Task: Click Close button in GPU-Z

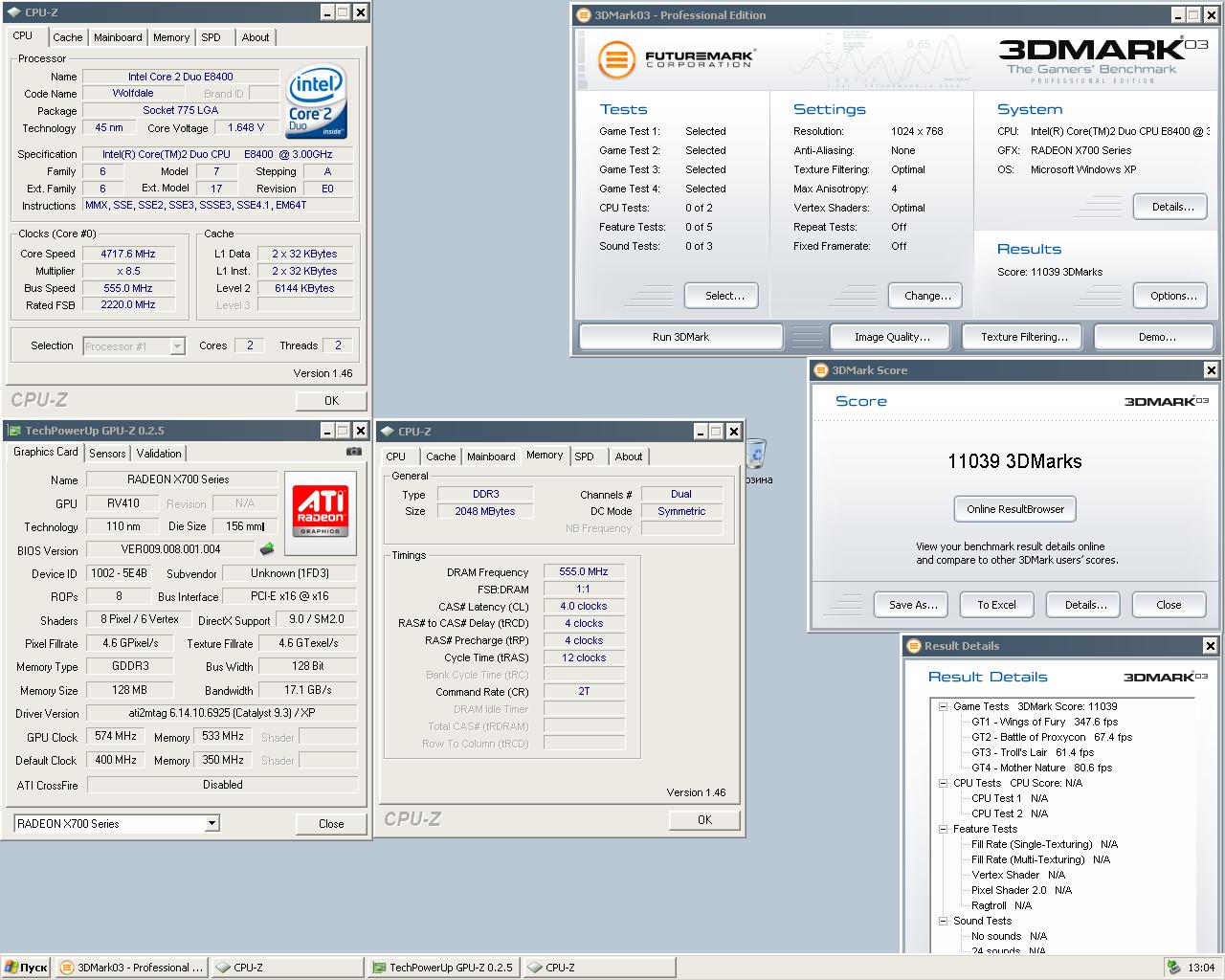Action: tap(331, 823)
